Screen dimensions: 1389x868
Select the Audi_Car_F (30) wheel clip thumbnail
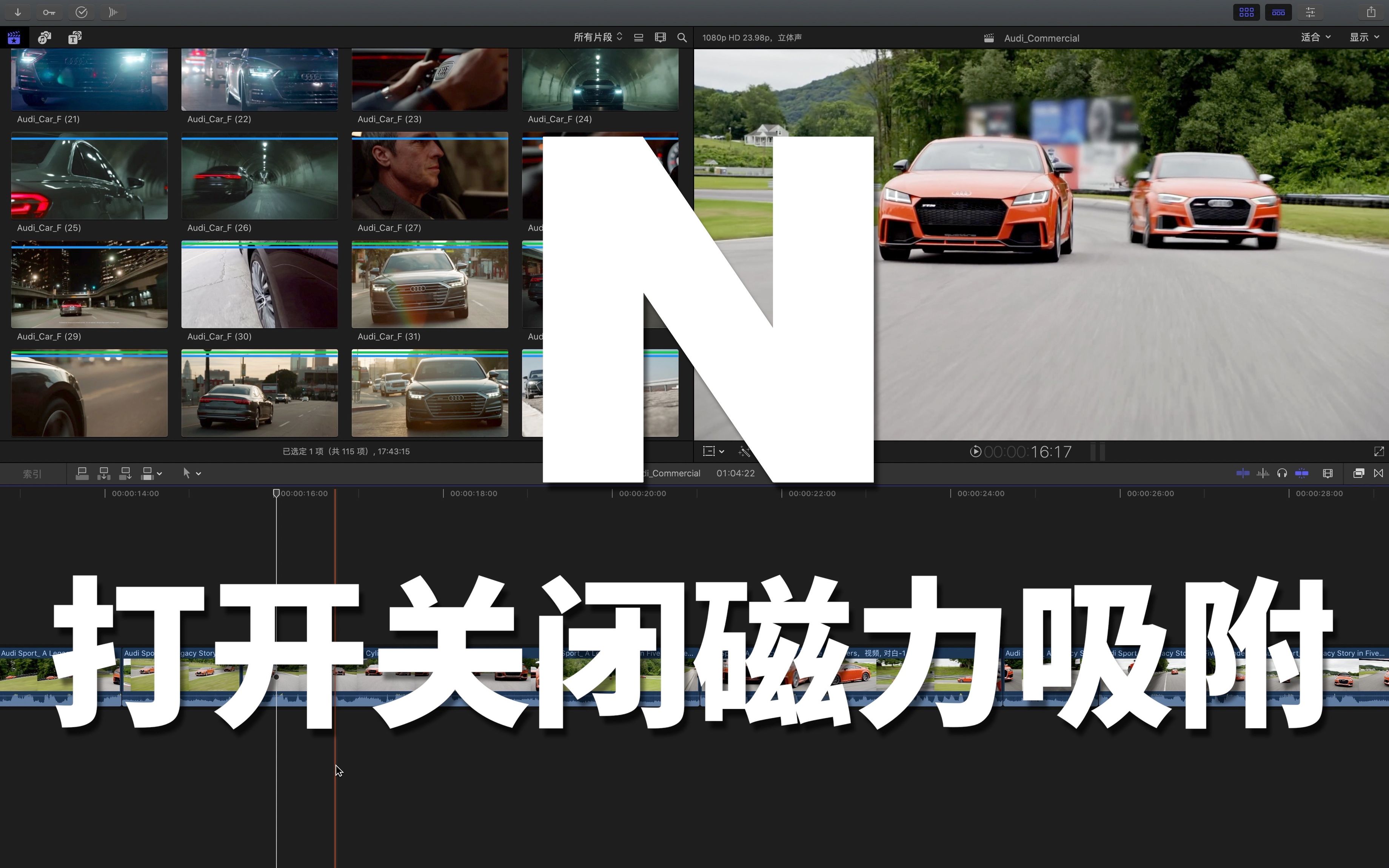coord(259,284)
